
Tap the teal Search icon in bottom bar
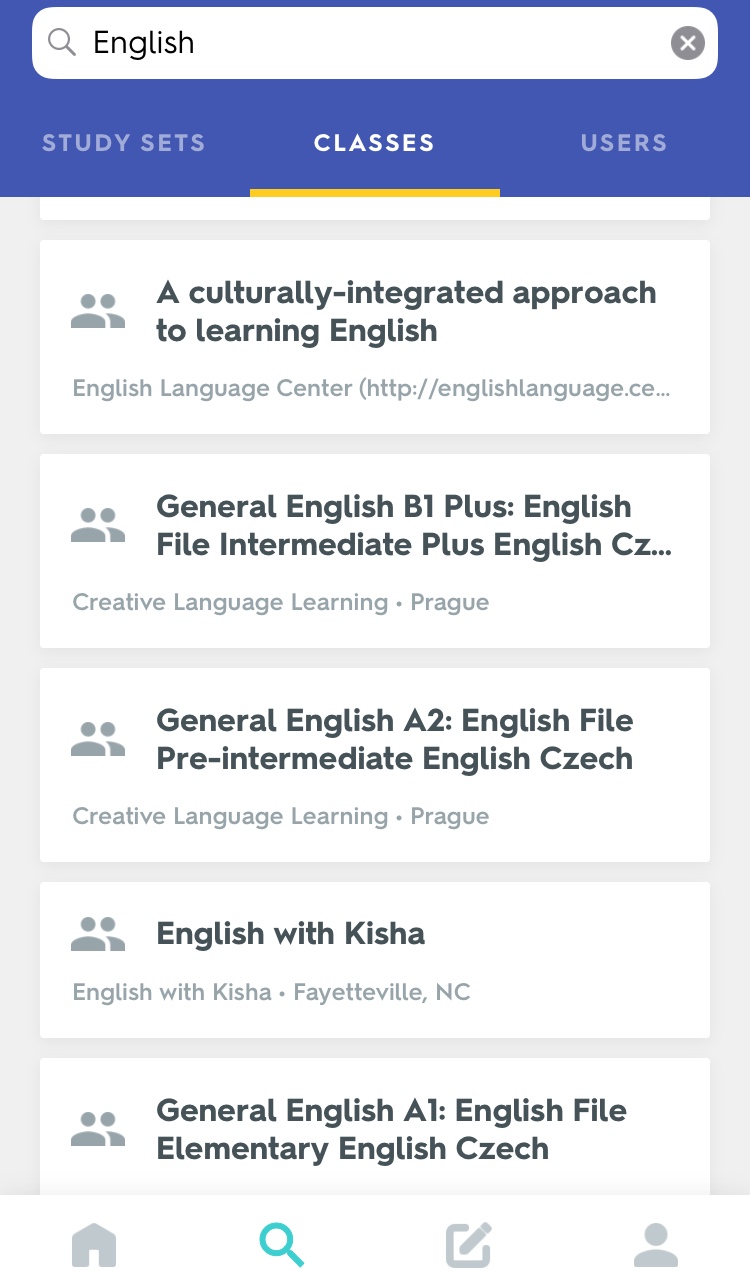tap(281, 1245)
